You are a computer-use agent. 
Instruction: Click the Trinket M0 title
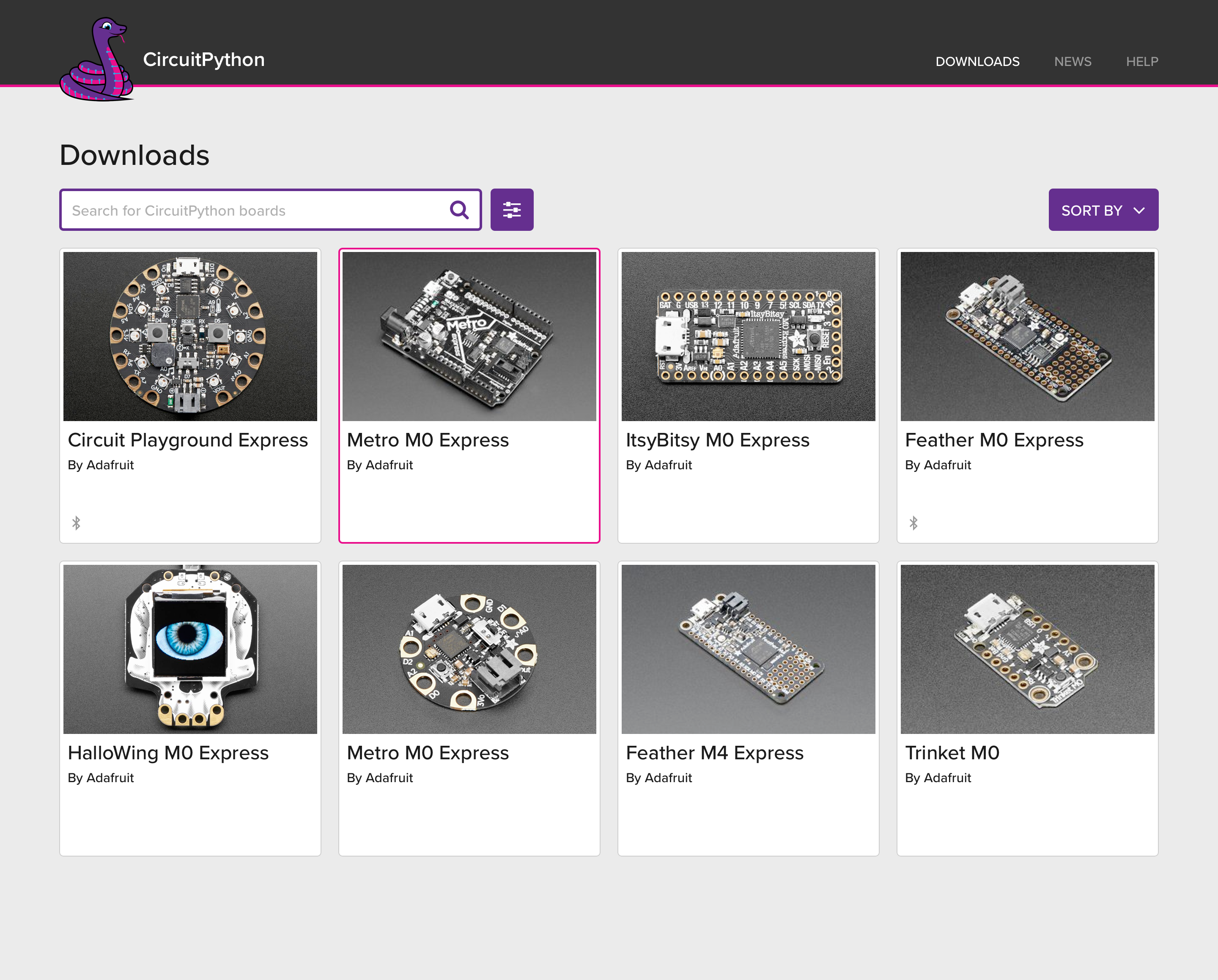coord(952,753)
